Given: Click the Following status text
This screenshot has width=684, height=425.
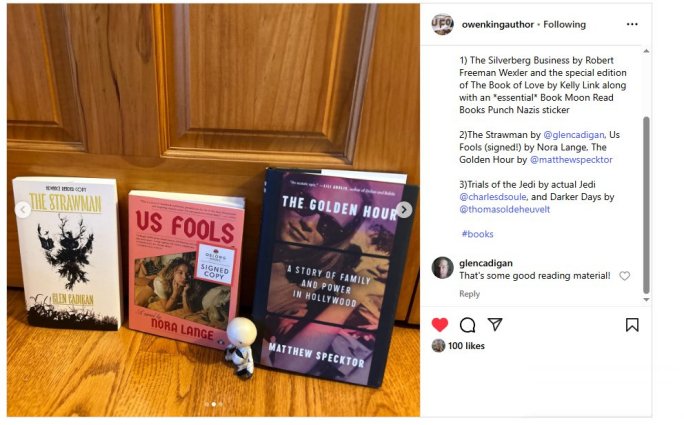Looking at the screenshot, I should click(x=564, y=24).
